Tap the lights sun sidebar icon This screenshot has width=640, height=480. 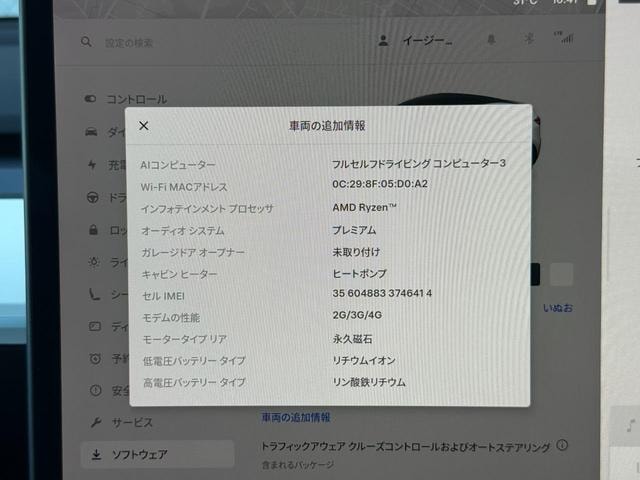point(94,262)
